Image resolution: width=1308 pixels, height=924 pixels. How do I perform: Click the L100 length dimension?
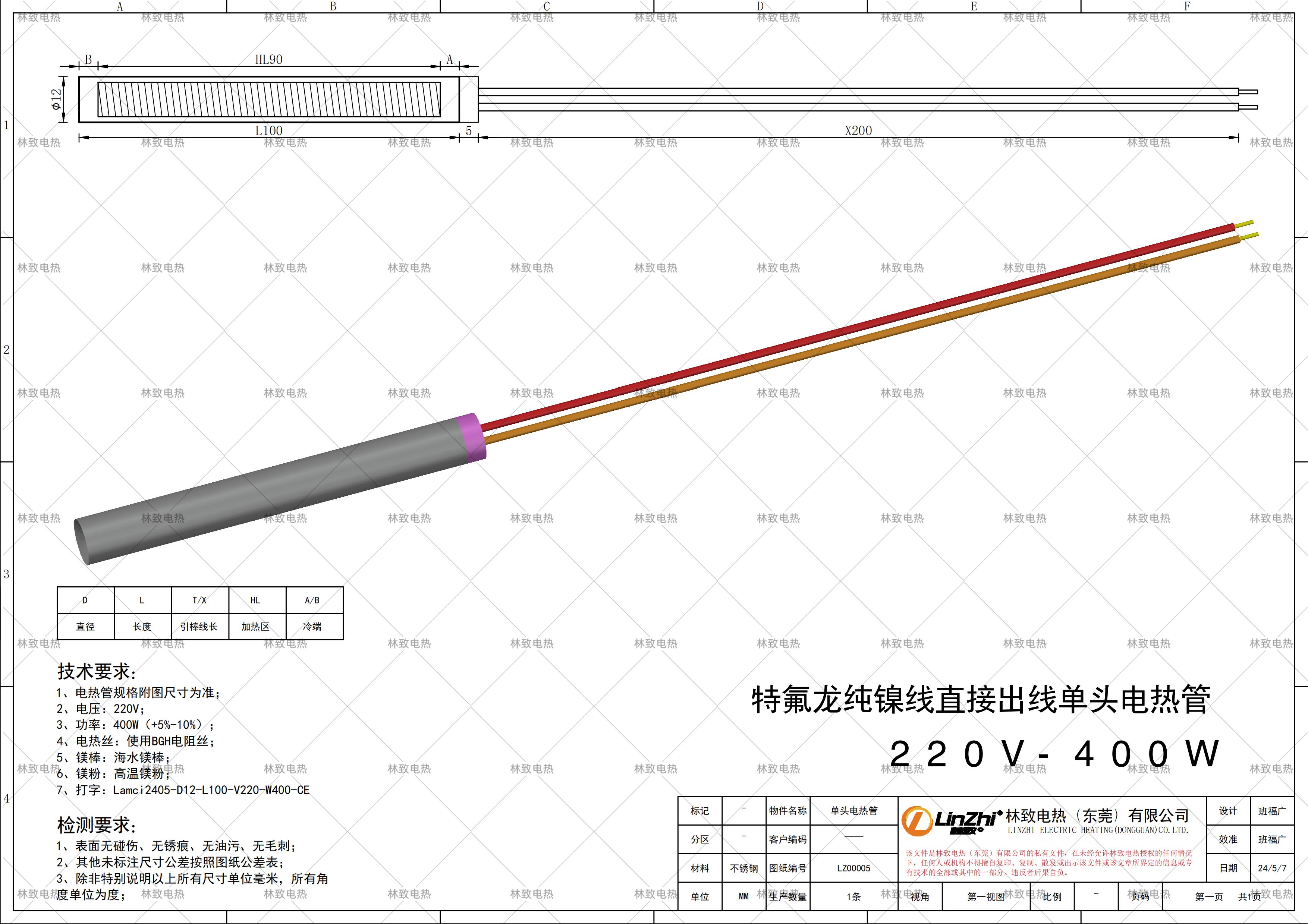pyautogui.click(x=268, y=130)
